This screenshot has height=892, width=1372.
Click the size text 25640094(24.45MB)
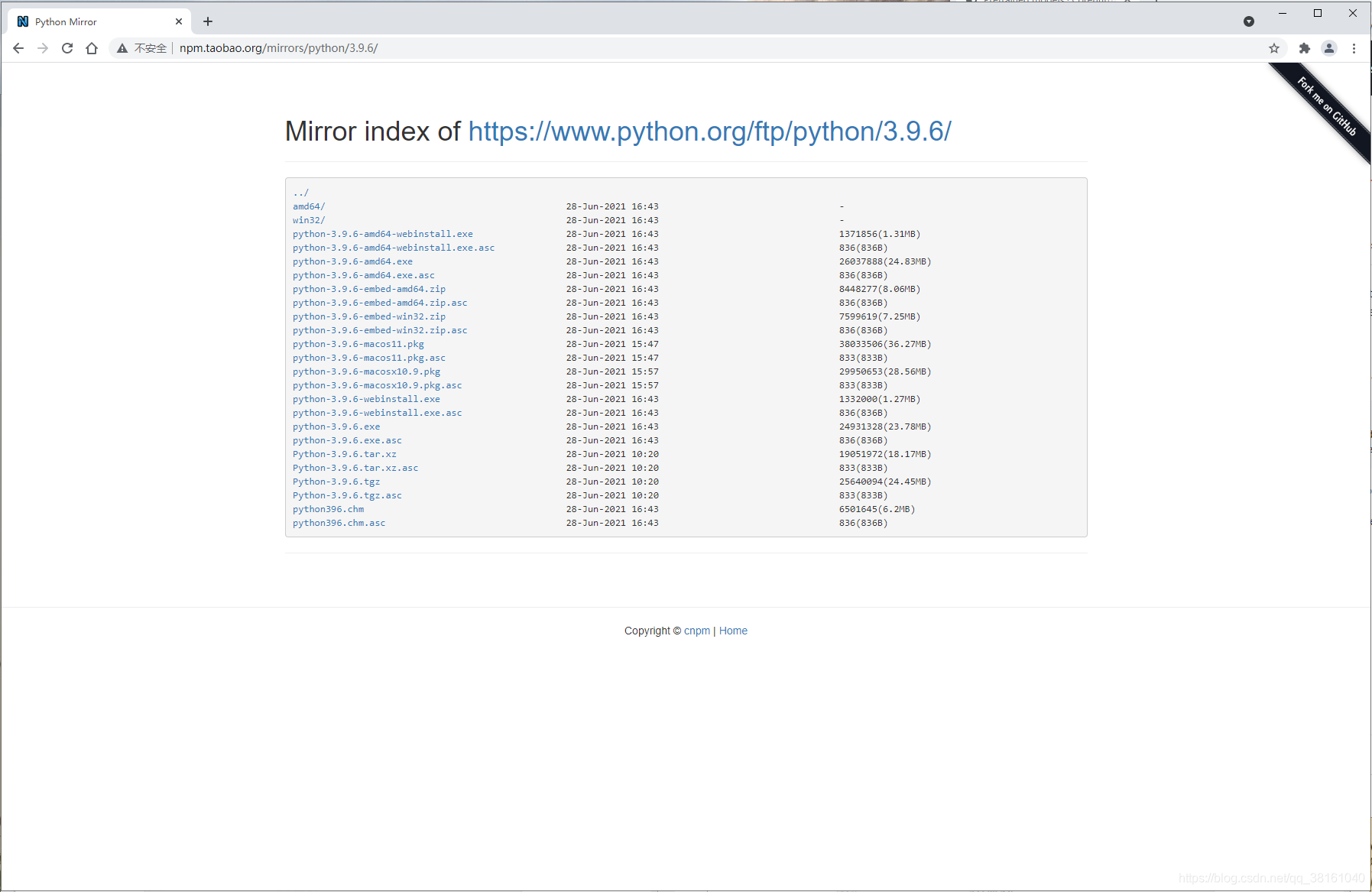pyautogui.click(x=885, y=482)
